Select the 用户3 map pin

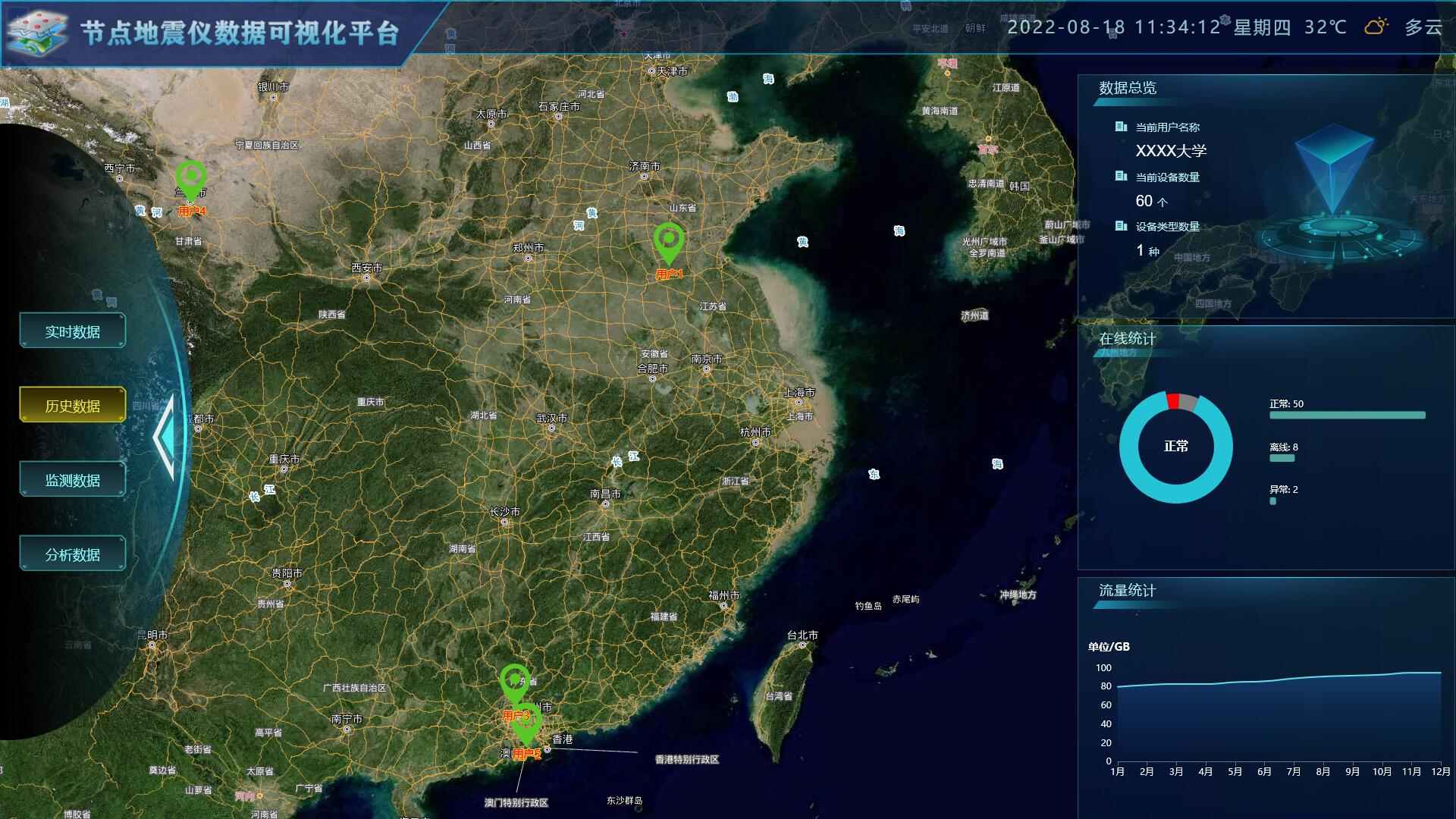click(515, 685)
